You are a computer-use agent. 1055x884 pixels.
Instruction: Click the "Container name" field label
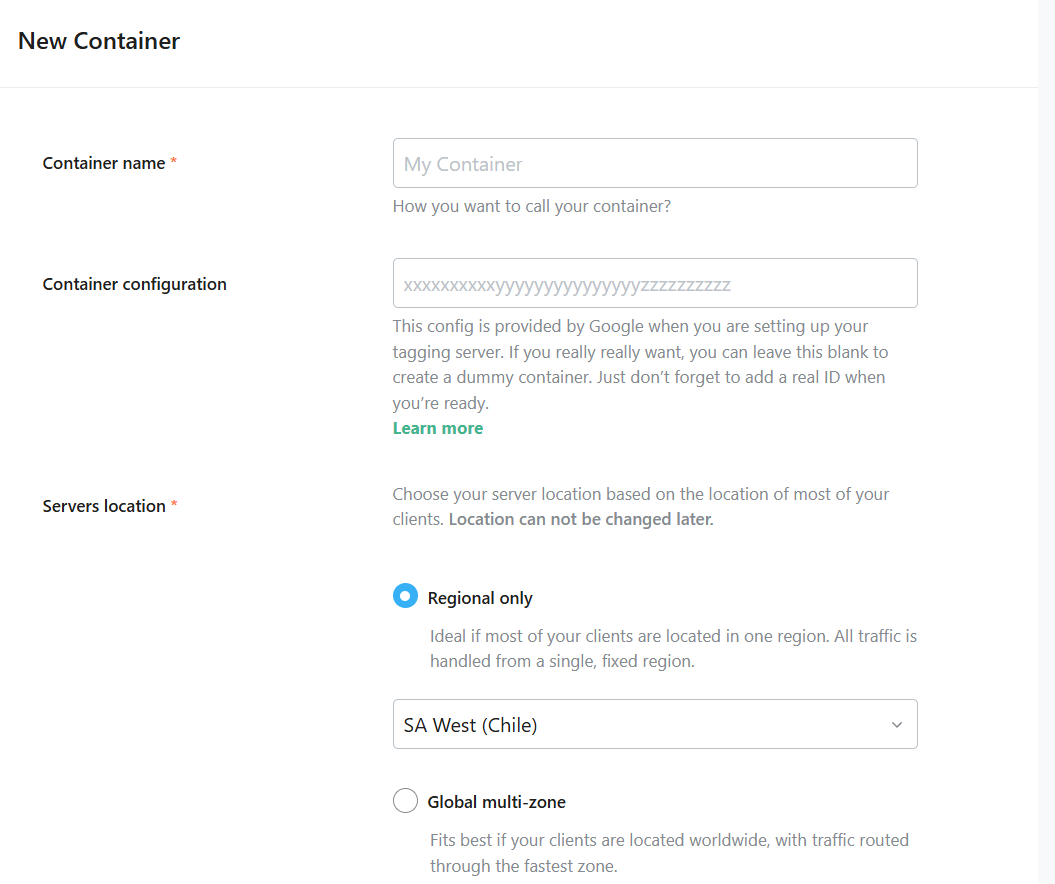click(104, 163)
